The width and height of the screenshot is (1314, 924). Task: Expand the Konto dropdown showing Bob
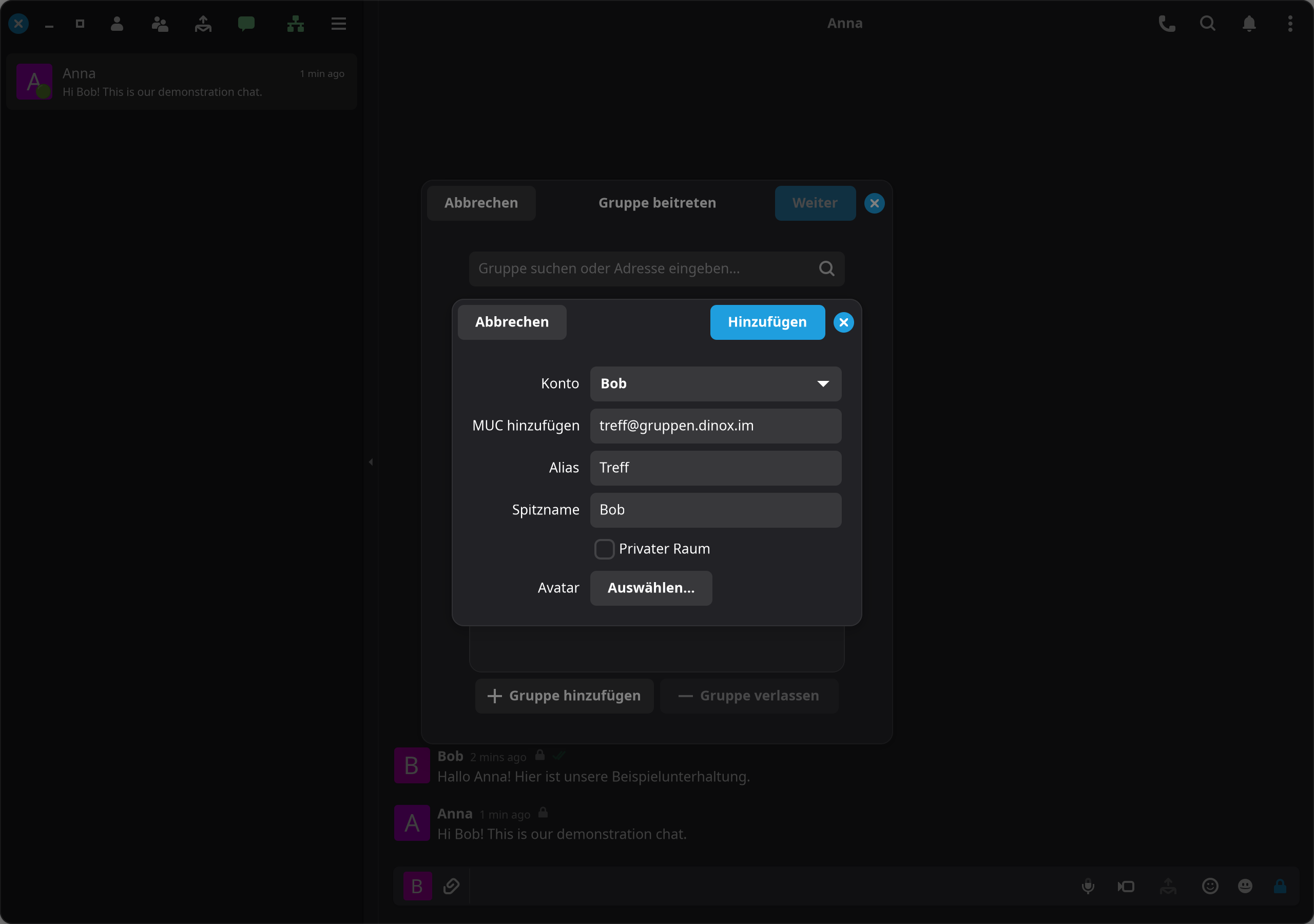click(716, 383)
